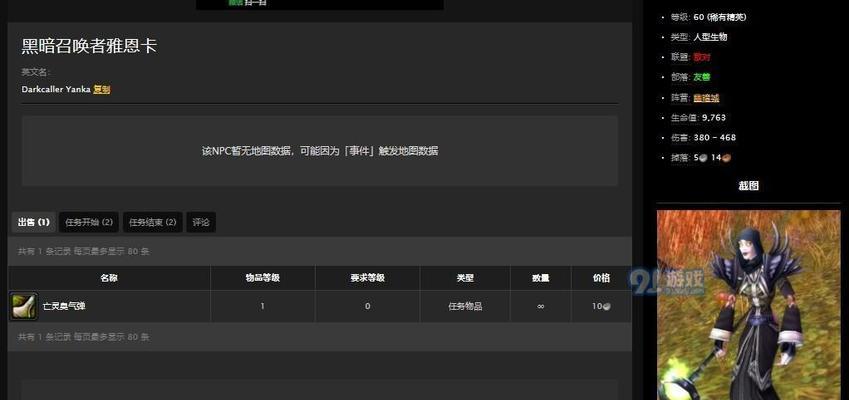Sort by the 物品等级 column header

pos(263,278)
